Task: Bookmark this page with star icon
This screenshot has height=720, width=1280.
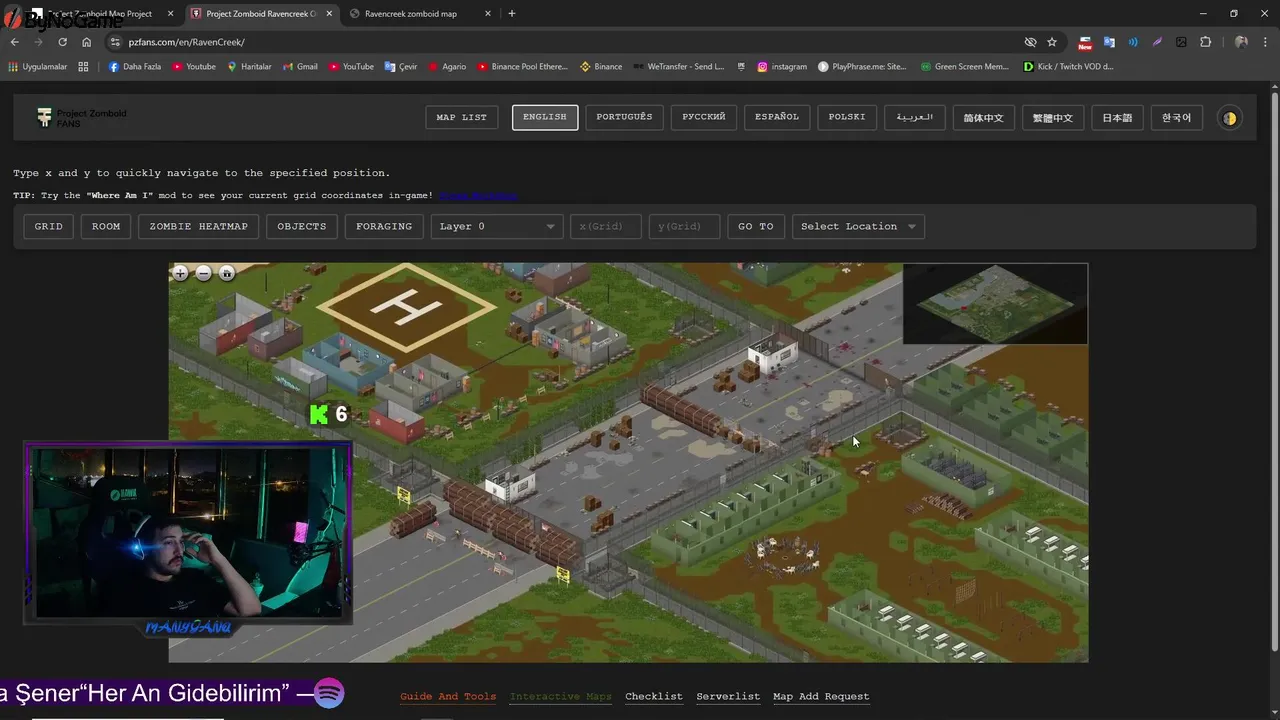Action: click(1052, 42)
